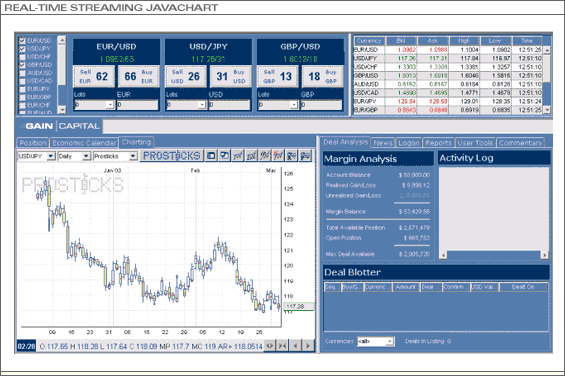Viewport: 565px width, 376px height.
Task: Compress chart with the inward arrows icon
Action: (x=282, y=346)
